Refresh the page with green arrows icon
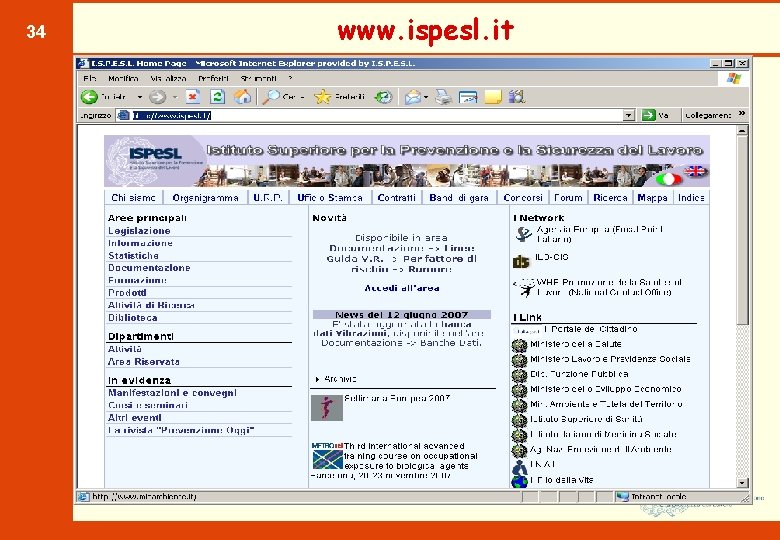Viewport: 780px width, 540px height. tap(217, 96)
